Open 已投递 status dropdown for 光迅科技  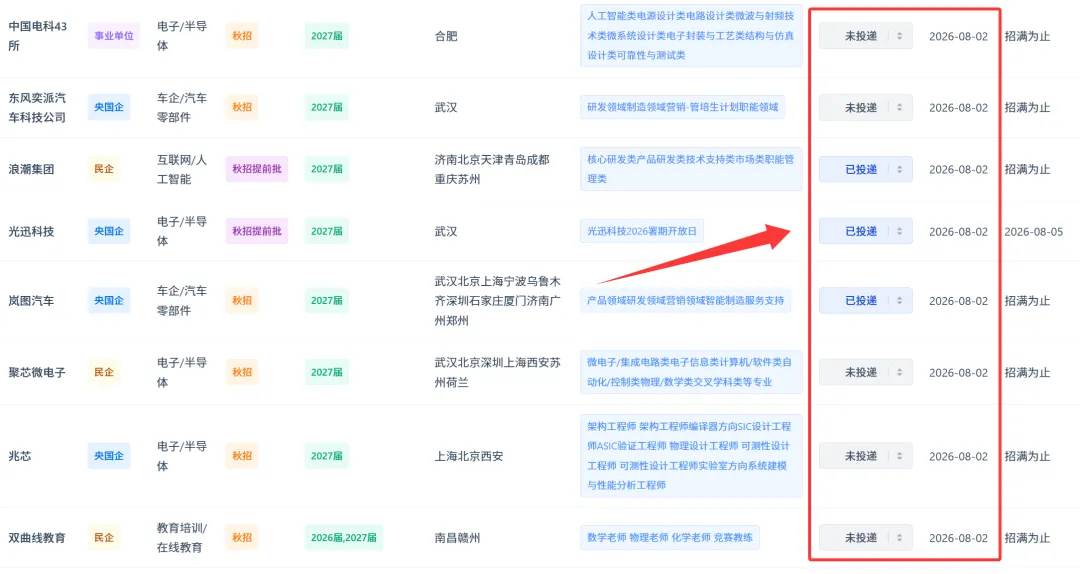coord(865,232)
